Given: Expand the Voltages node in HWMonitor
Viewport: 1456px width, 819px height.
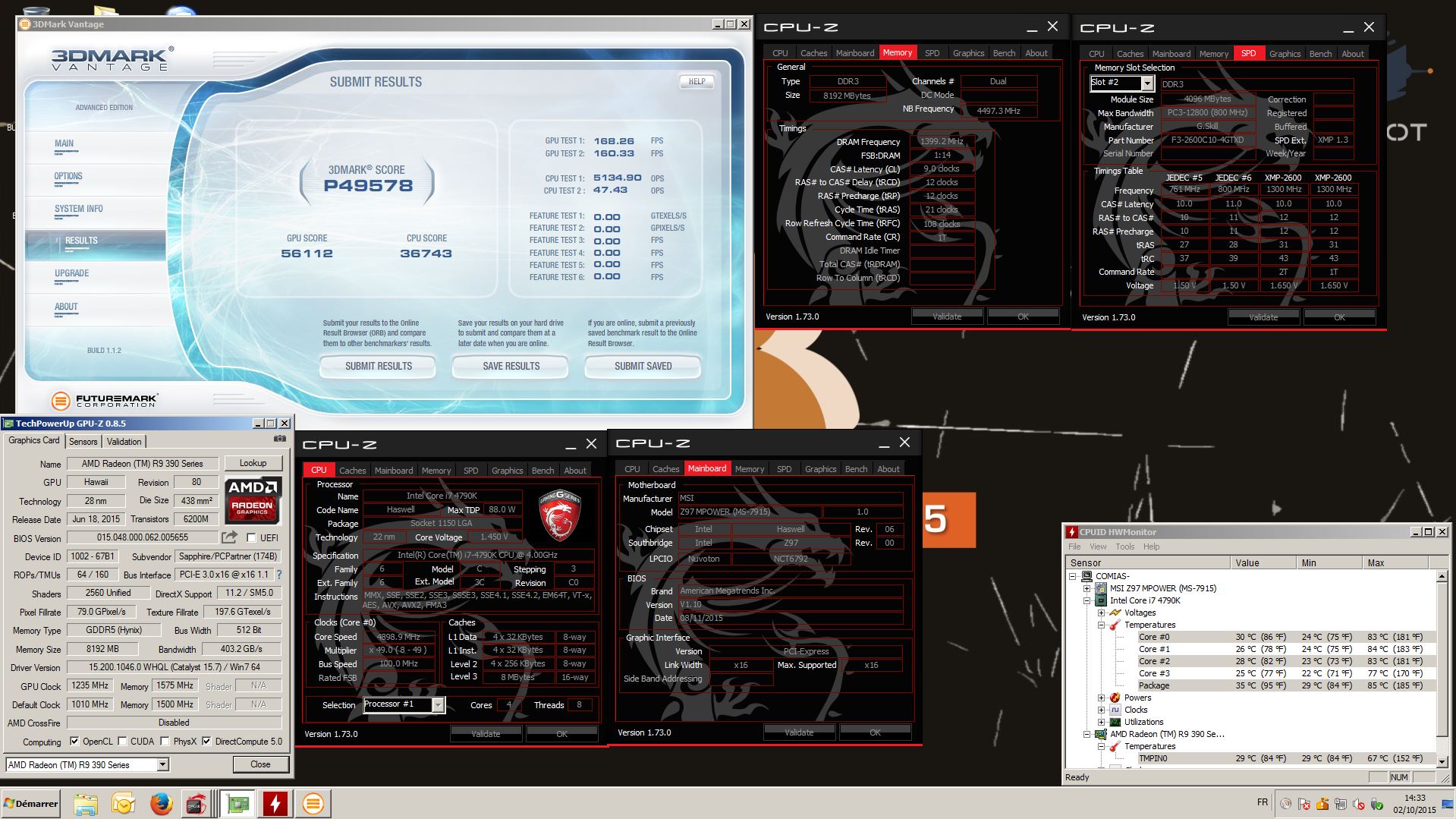Looking at the screenshot, I should 1101,613.
